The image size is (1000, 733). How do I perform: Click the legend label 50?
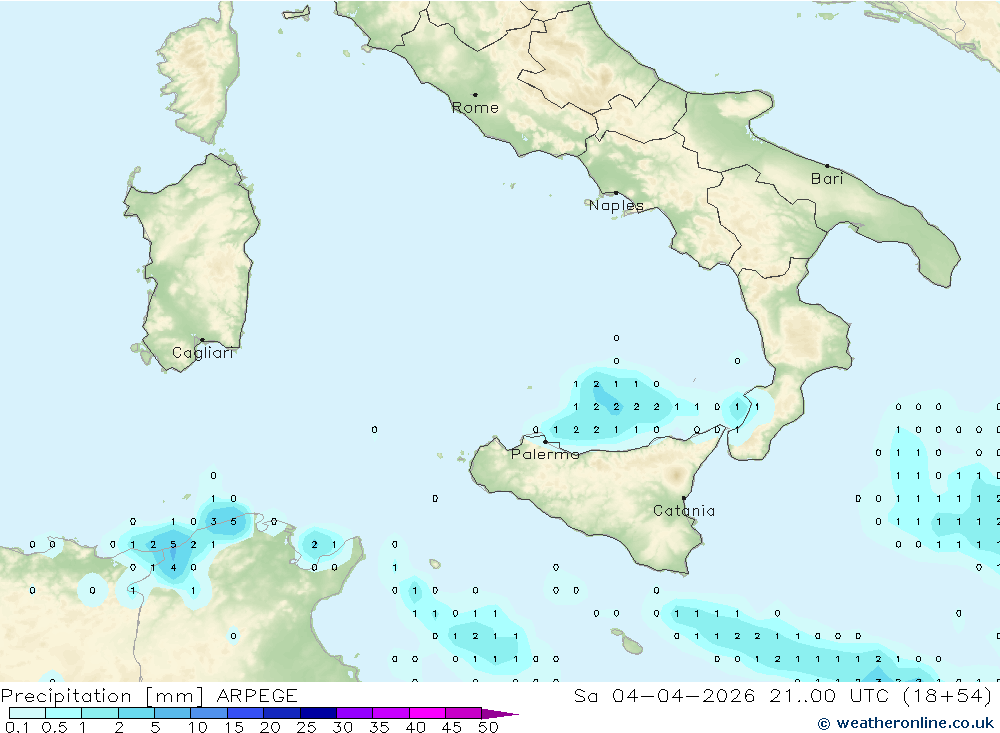(488, 727)
